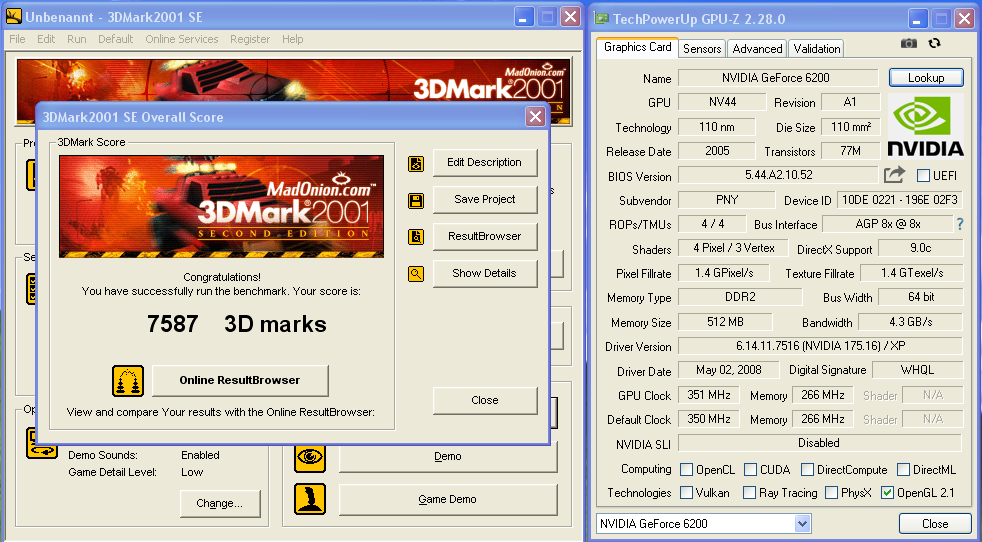This screenshot has width=982, height=542.
Task: Click Close in the Overall Score dialog
Action: tap(485, 400)
